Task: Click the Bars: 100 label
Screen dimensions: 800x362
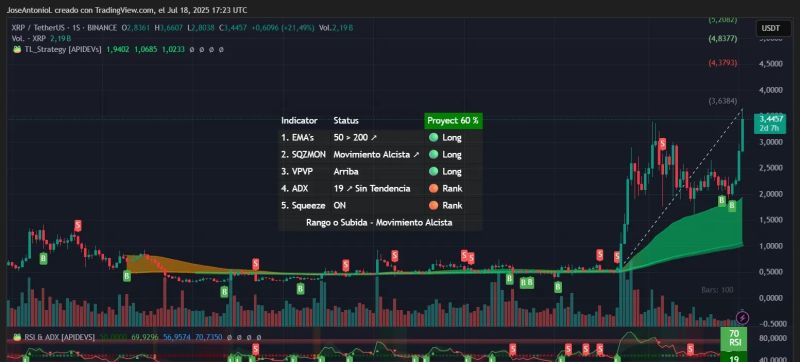Action: 717,290
